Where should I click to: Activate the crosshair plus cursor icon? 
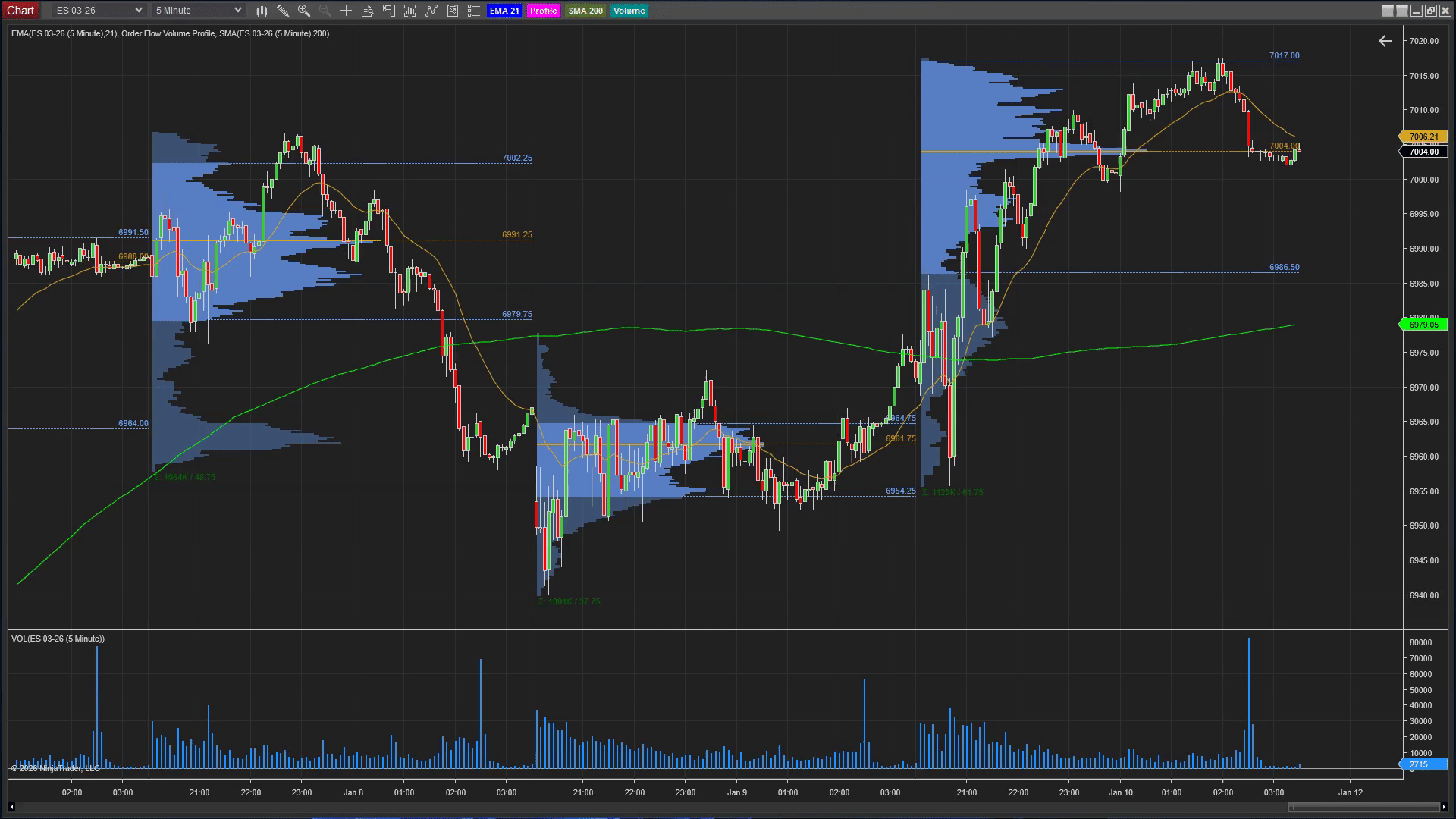coord(346,11)
